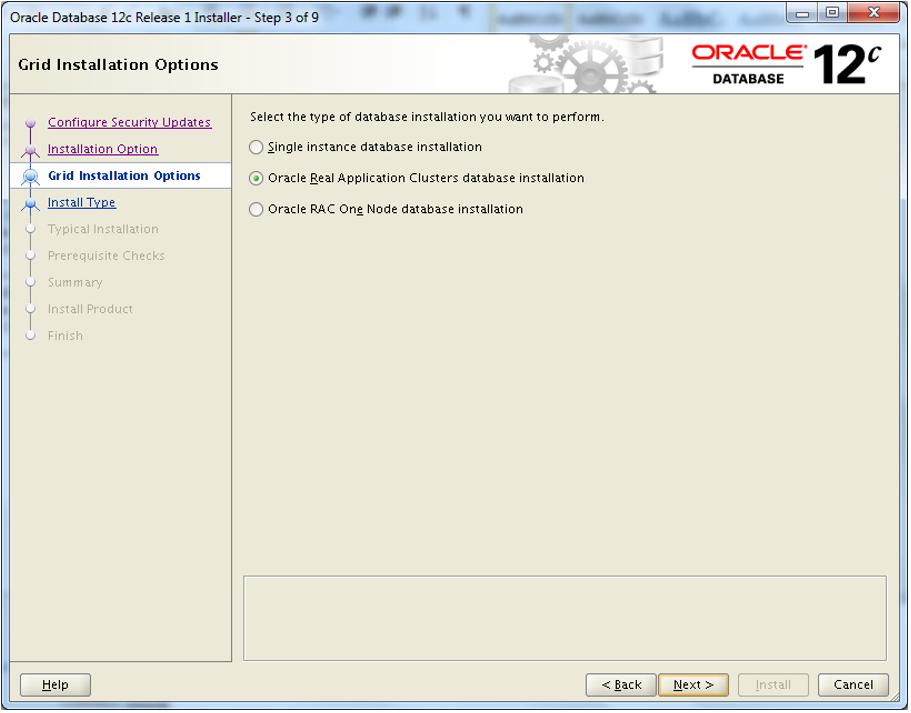Proceed with the Next button
This screenshot has width=911, height=713.
693,685
